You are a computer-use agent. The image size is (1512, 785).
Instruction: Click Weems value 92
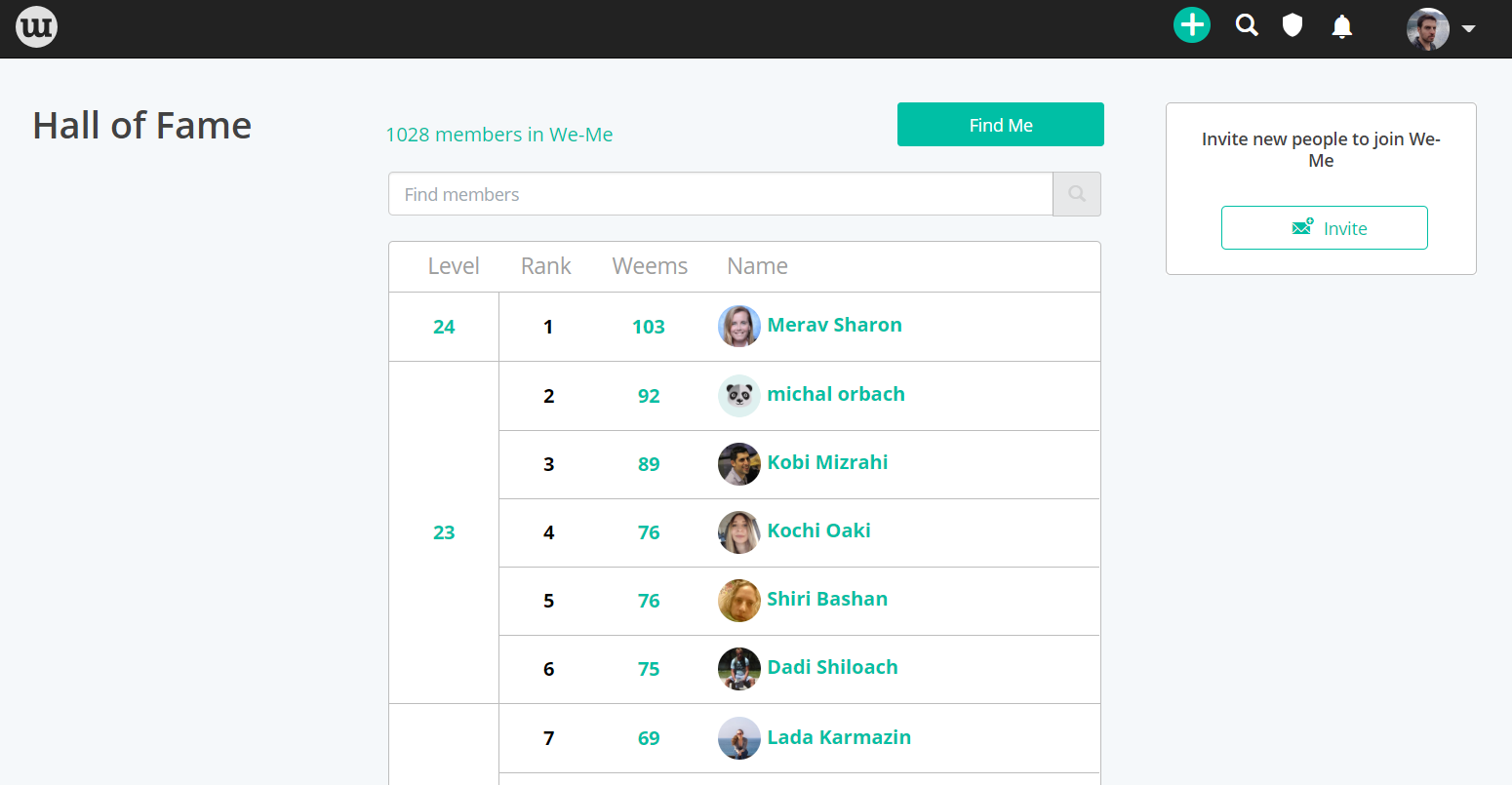tap(649, 396)
